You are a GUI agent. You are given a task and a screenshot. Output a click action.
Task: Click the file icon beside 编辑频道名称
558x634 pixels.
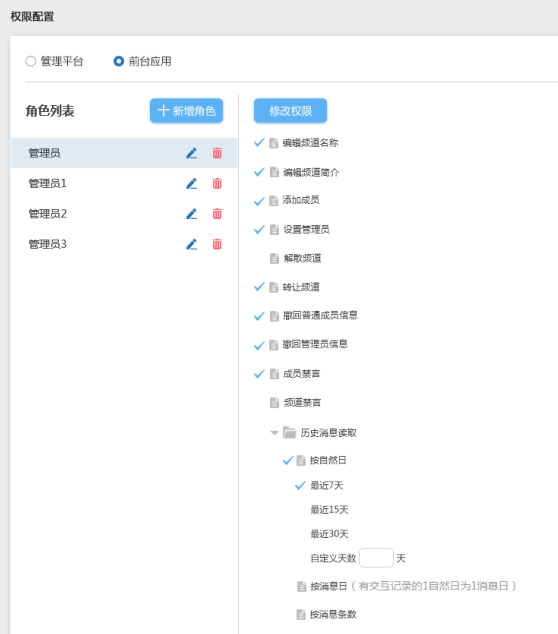[274, 143]
